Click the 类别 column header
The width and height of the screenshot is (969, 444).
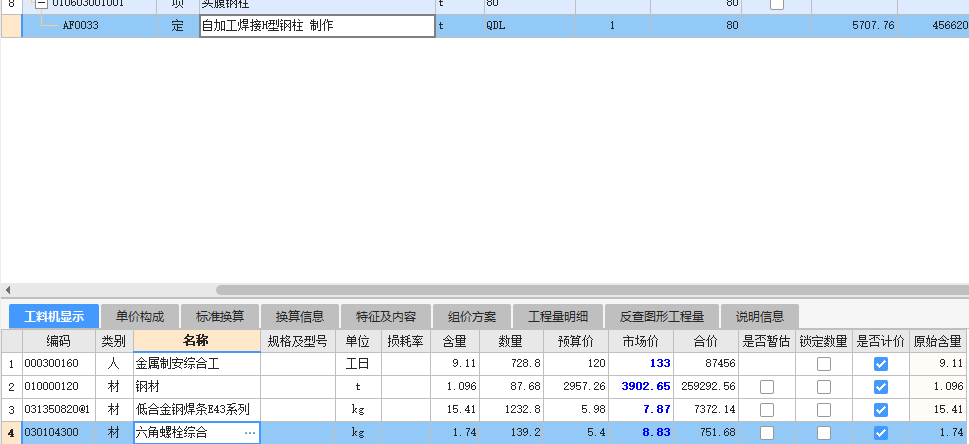click(x=114, y=341)
